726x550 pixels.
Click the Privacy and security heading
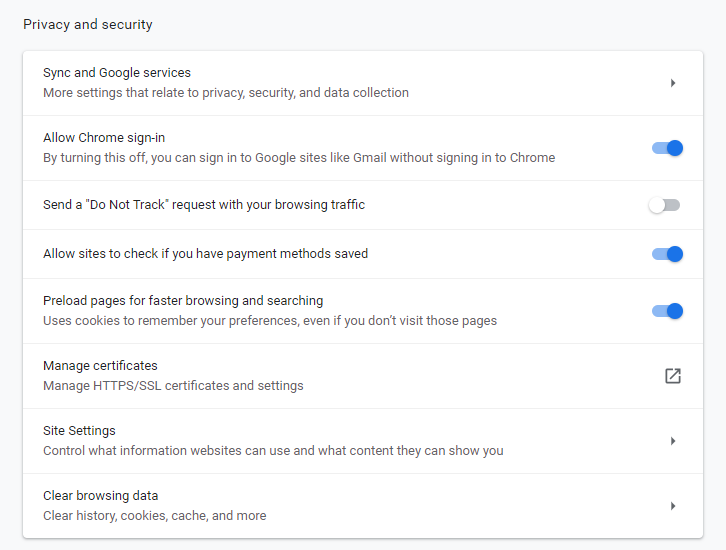(88, 24)
